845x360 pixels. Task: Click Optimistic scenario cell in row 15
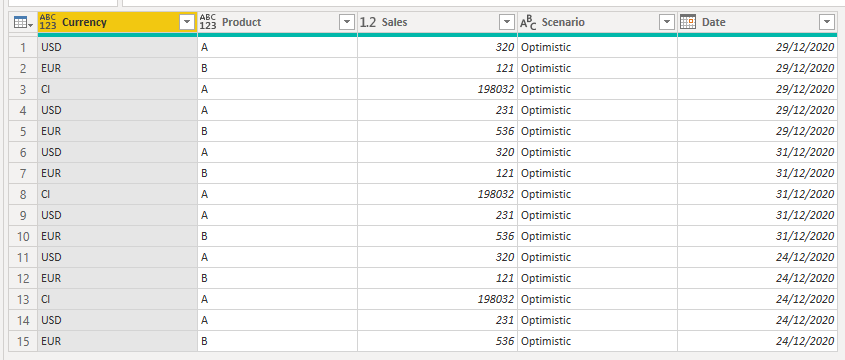(598, 342)
